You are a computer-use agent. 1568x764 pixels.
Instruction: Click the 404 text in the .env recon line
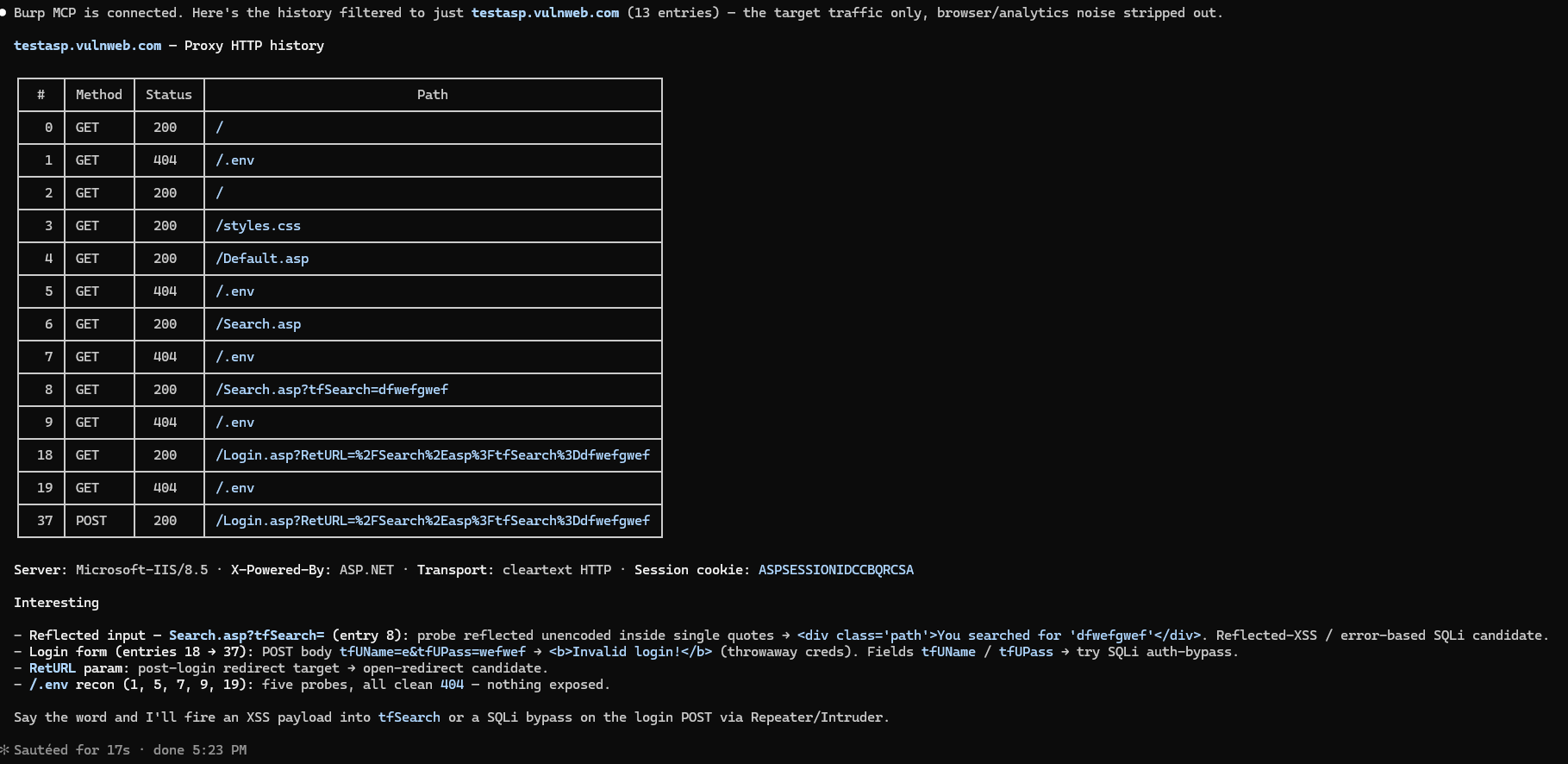coord(453,685)
